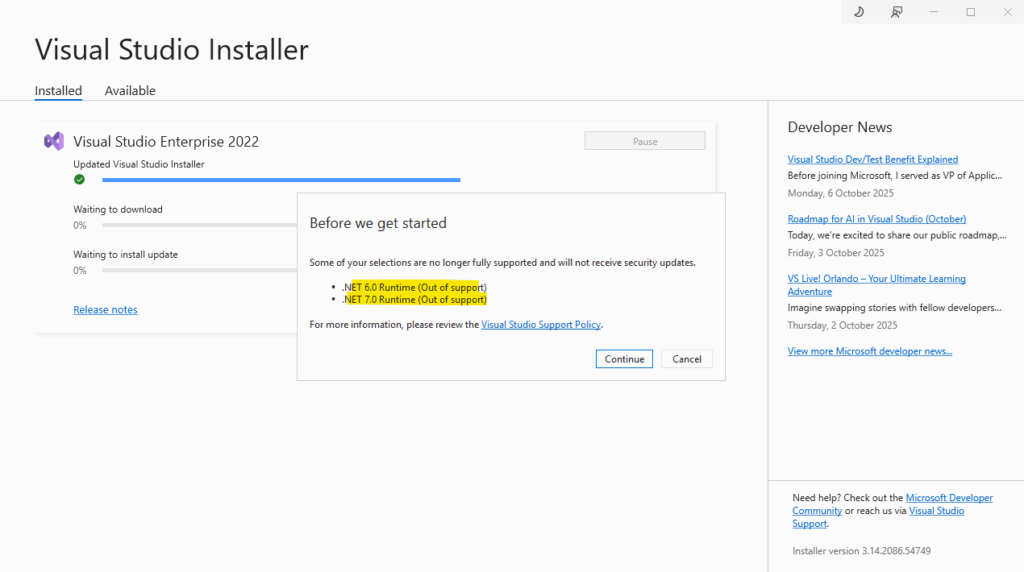Click the Developer News heading
The width and height of the screenshot is (1024, 572).
[840, 127]
